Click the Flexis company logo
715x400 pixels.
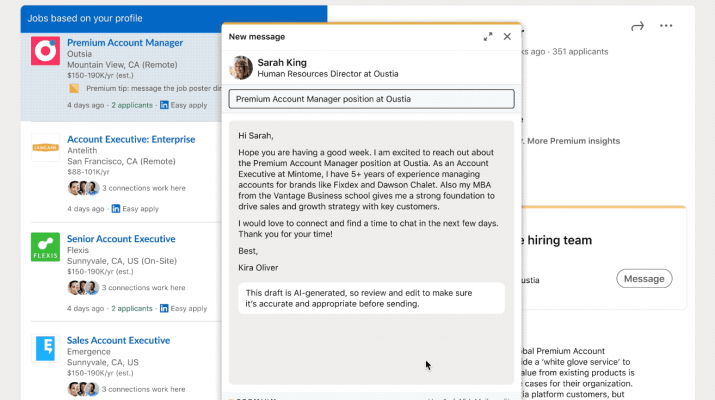[x=45, y=247]
